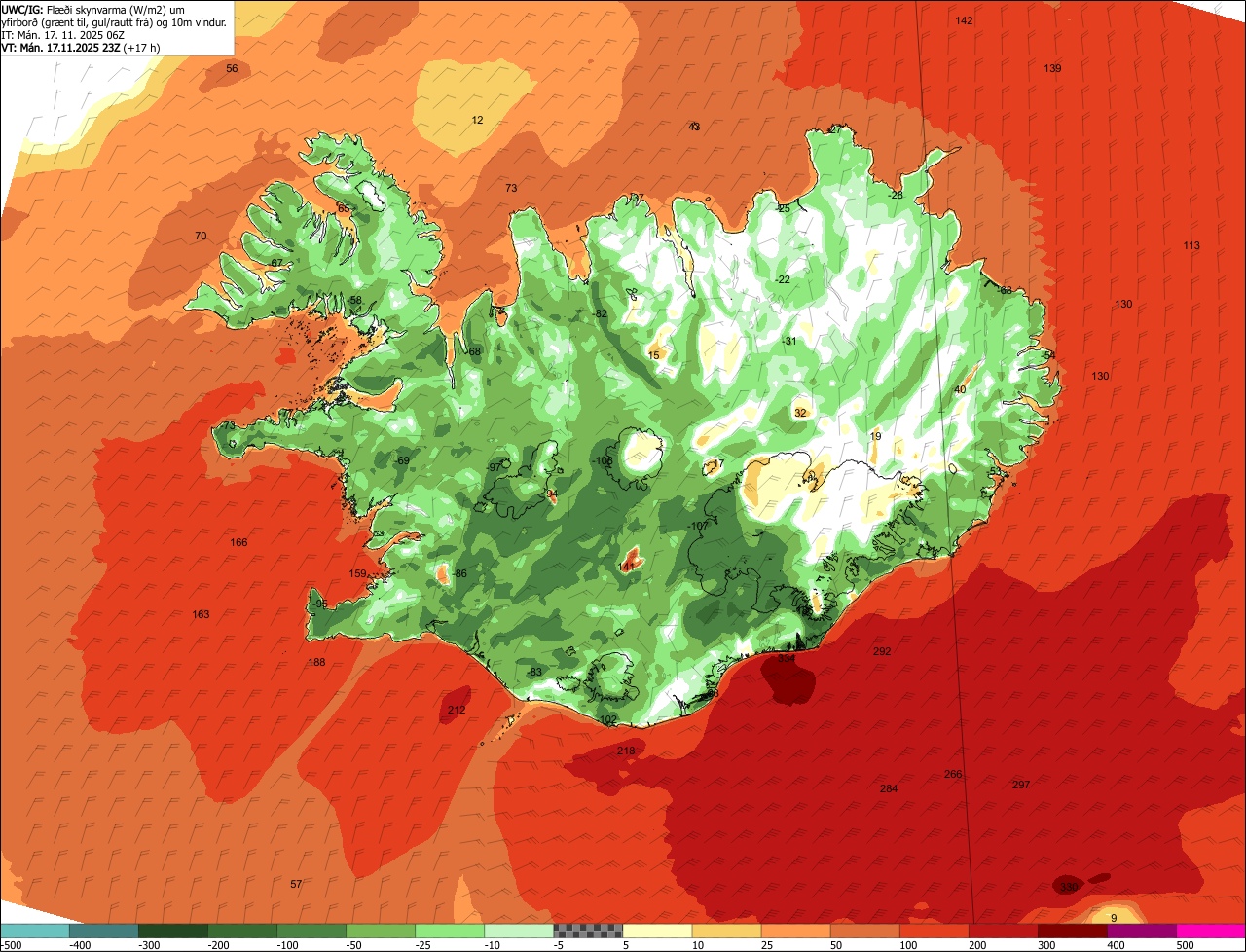Click the legend text 'yfirborð (grænt til, gul/rautt frá)'
Viewport: 1246px width, 952px height.
coord(85,21)
